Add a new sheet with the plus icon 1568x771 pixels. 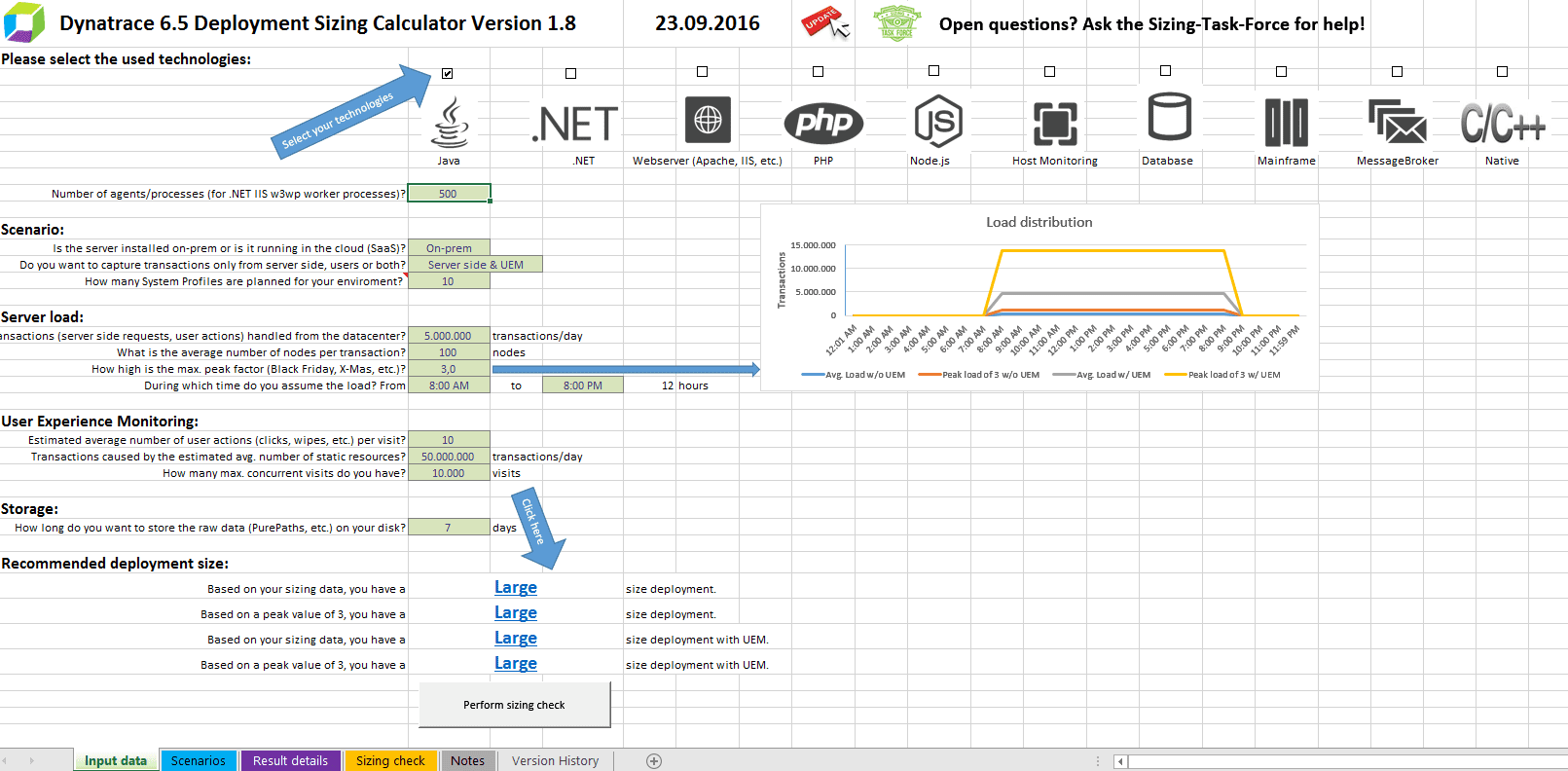tap(654, 761)
